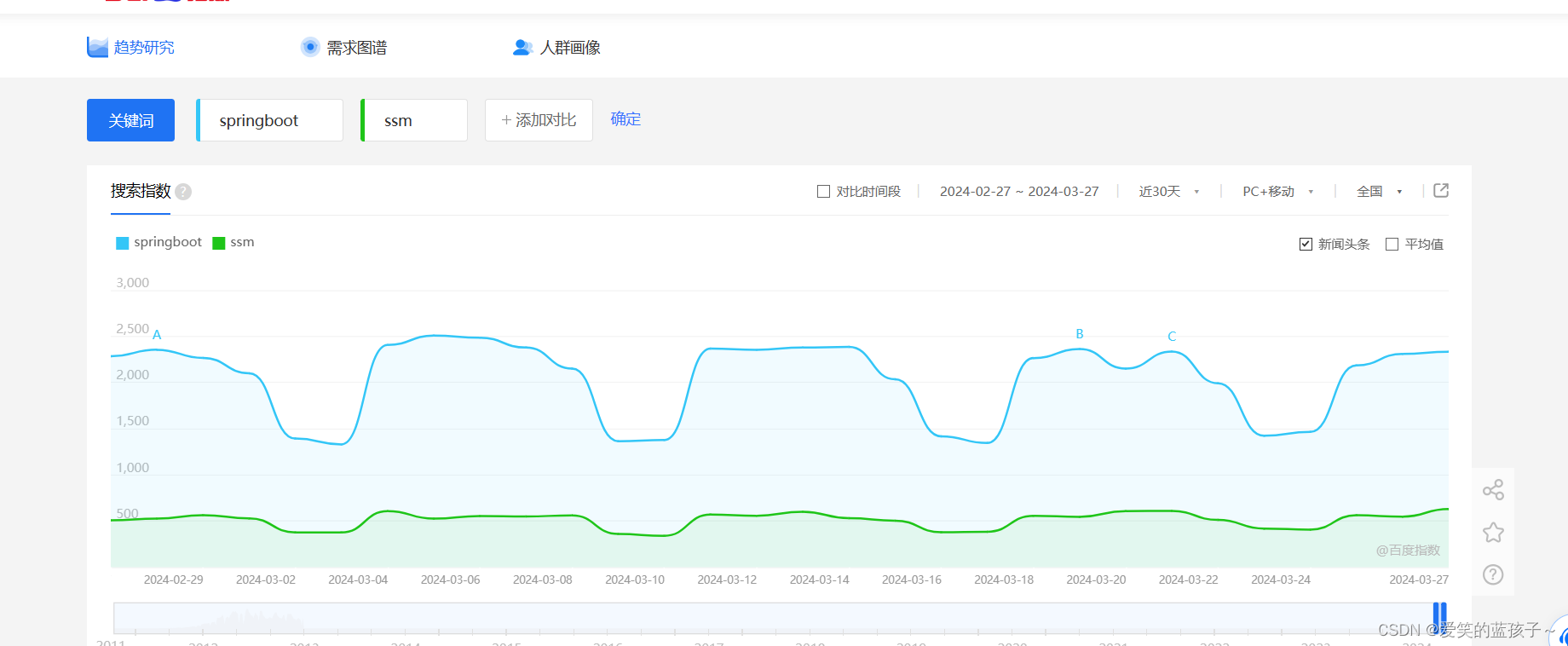The height and width of the screenshot is (646, 1568).
Task: Click the 2024-03-27 axis date label
Action: [x=1419, y=580]
